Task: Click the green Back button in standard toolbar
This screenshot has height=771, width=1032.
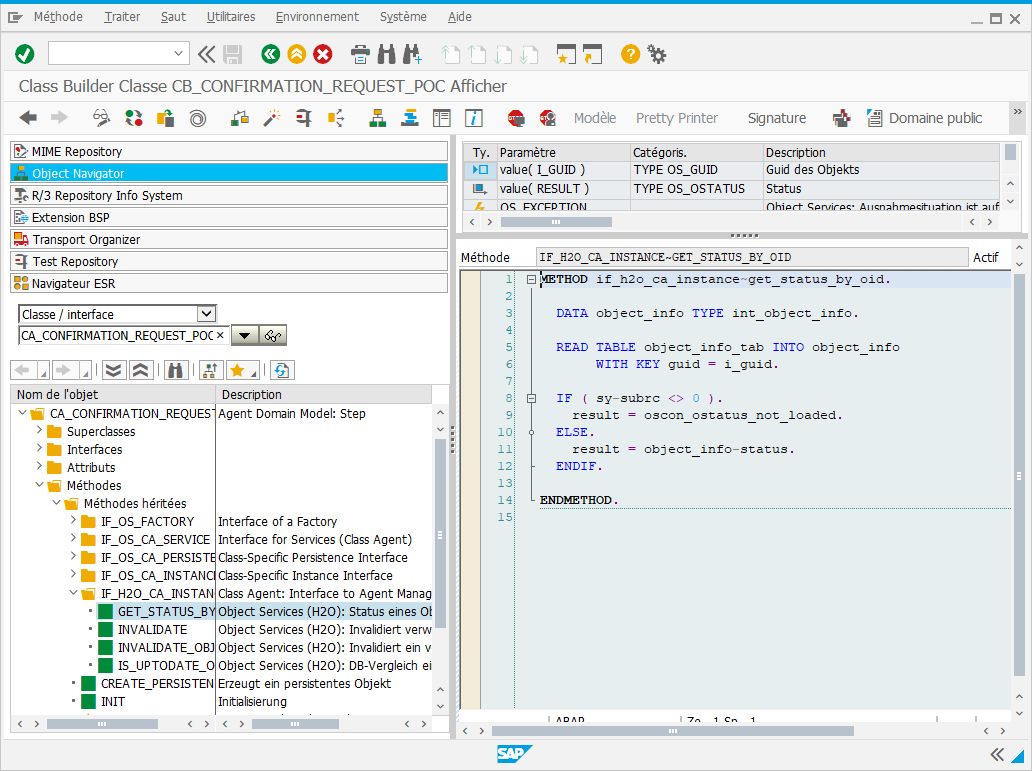Action: click(271, 54)
